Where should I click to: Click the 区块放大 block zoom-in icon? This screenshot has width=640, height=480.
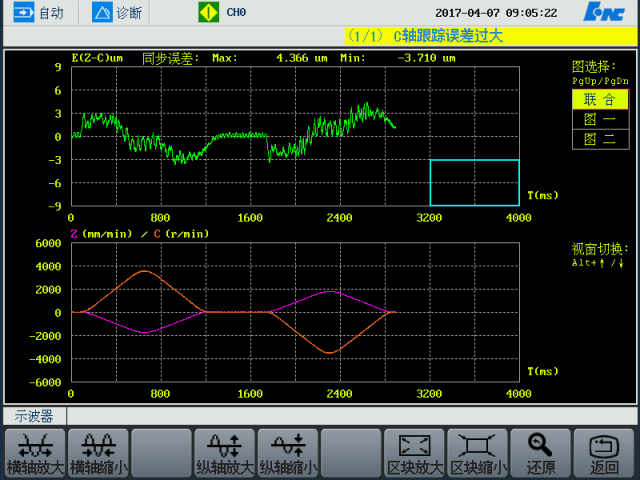click(414, 445)
